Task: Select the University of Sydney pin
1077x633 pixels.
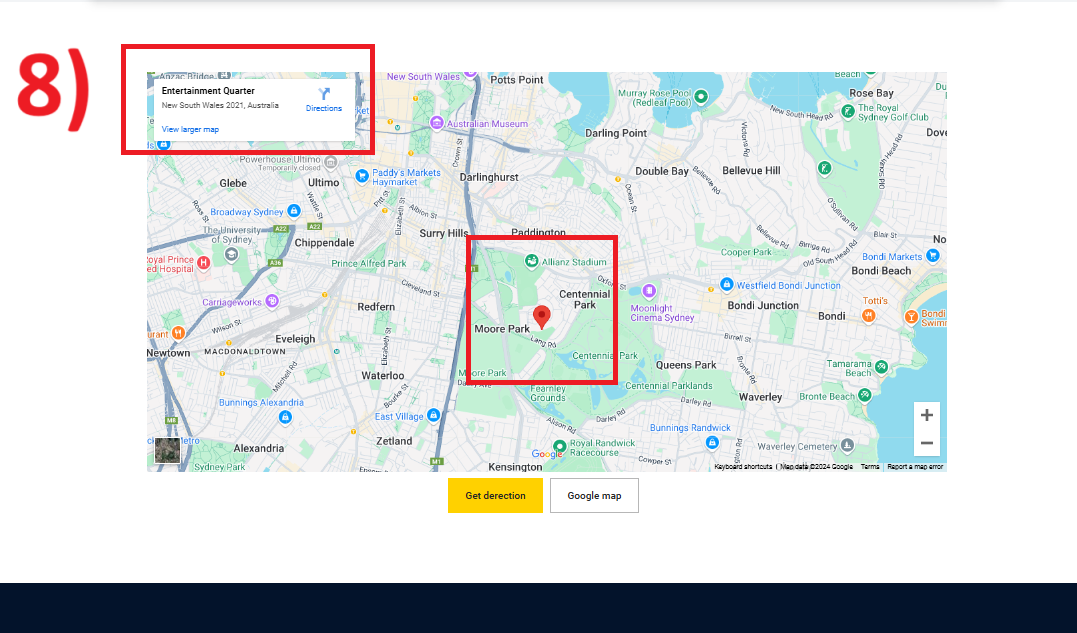Action: tap(231, 255)
